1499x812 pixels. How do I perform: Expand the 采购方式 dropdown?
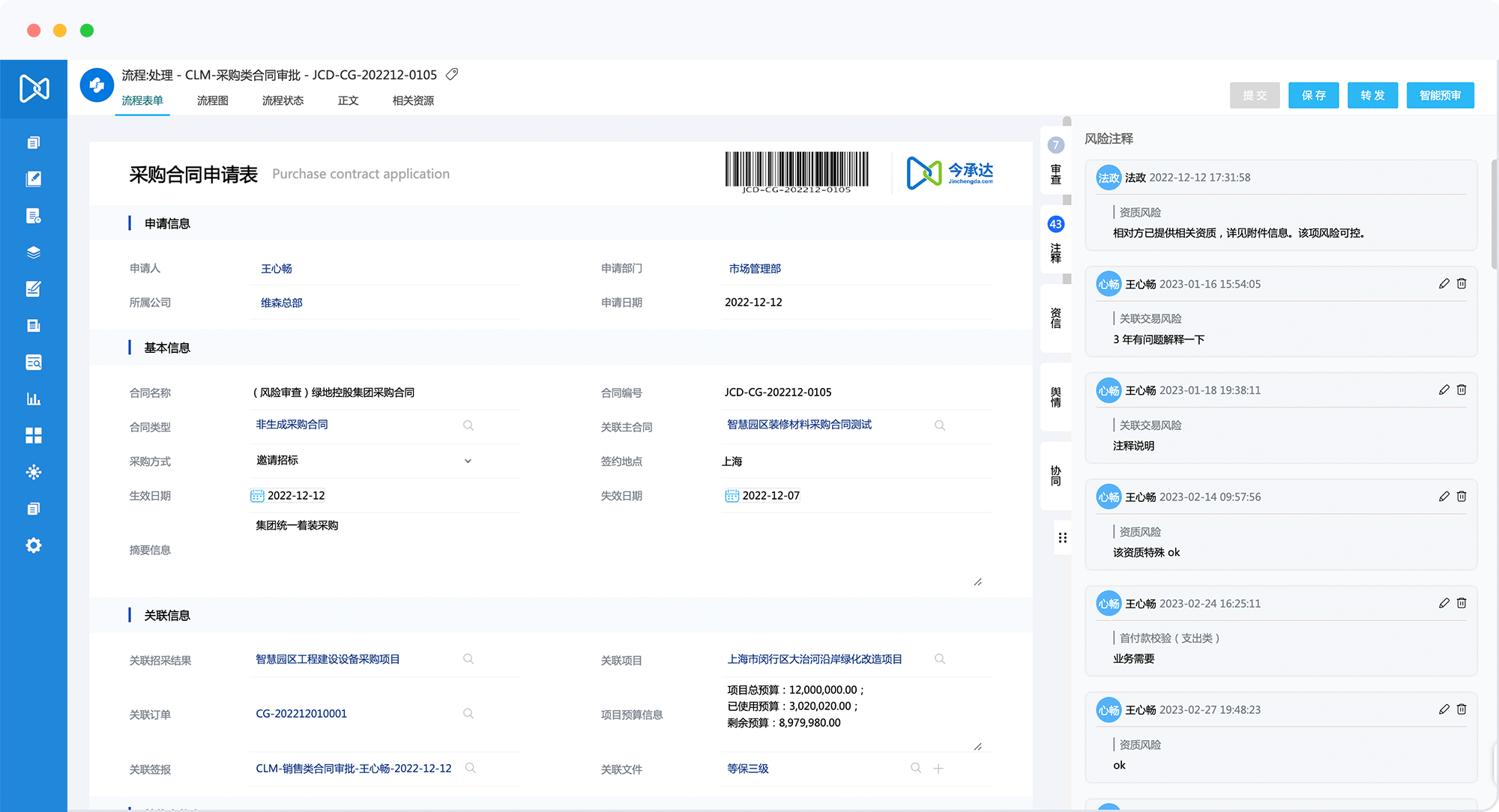468,461
